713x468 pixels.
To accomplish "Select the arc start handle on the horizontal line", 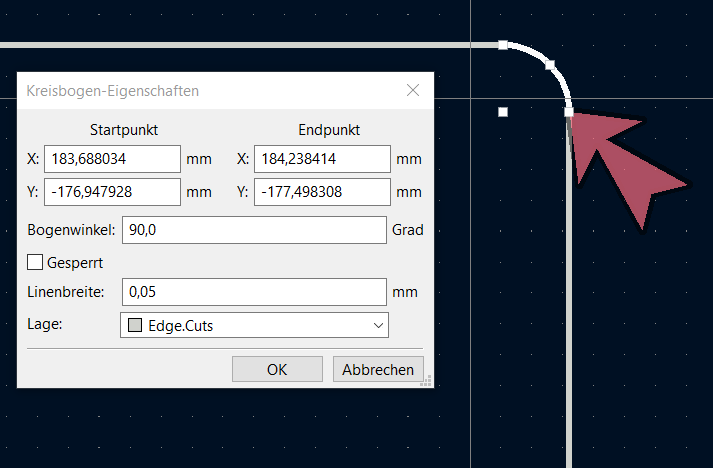I will [503, 45].
